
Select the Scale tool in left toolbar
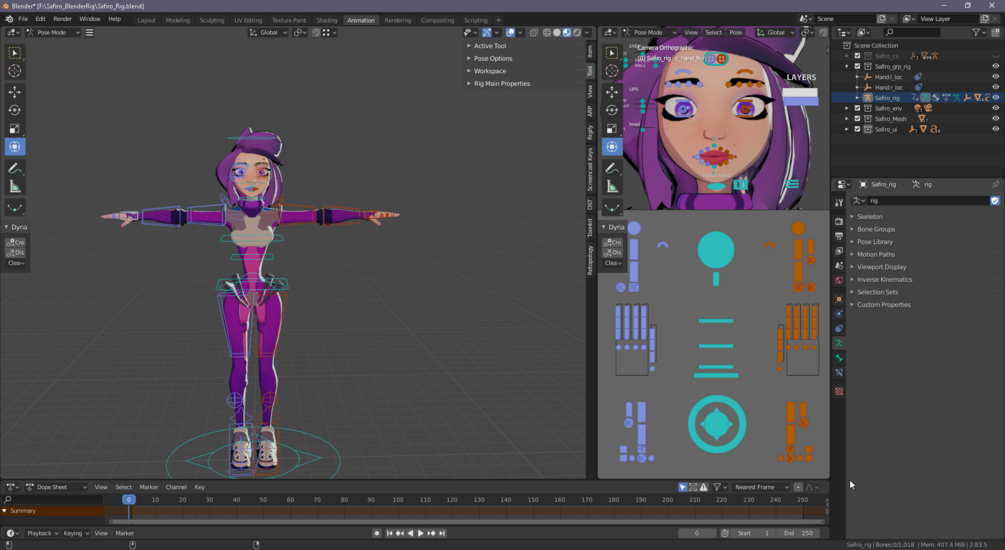(x=14, y=129)
